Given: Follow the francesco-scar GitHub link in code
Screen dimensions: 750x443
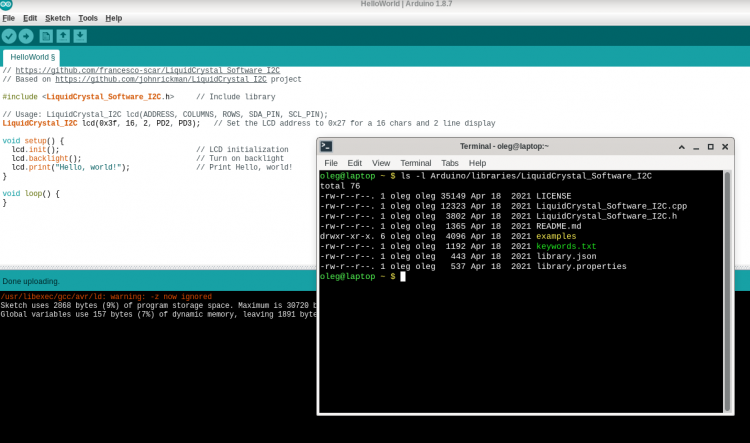Looking at the screenshot, I should [x=147, y=70].
